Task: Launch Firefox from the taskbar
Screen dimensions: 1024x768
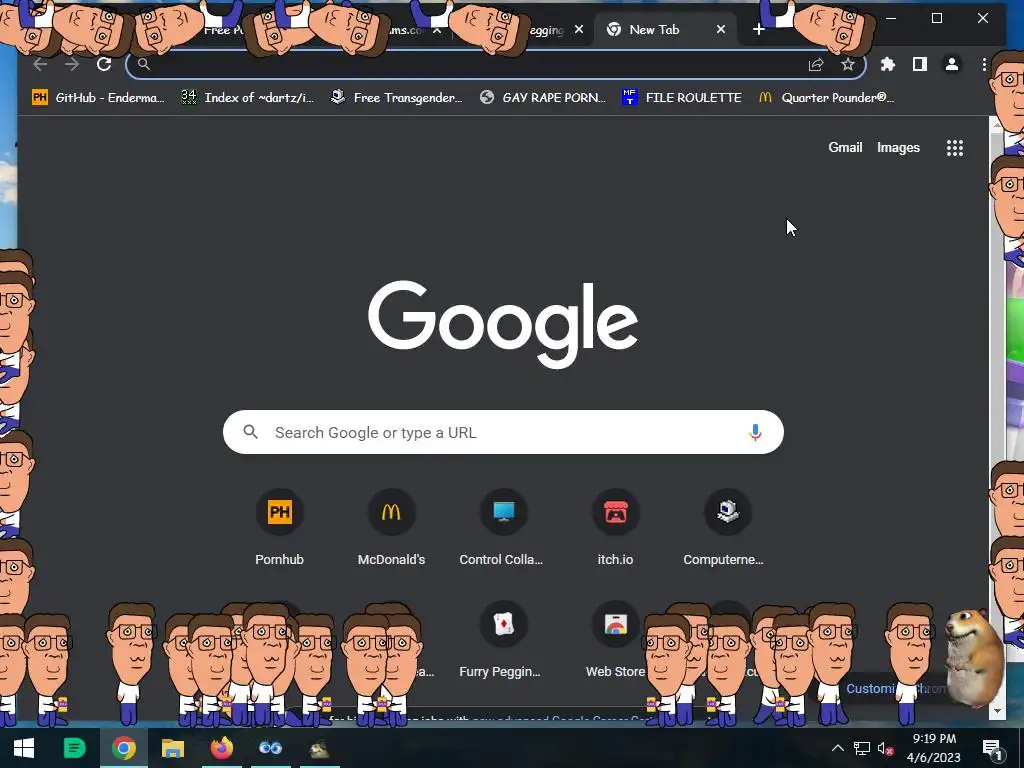Action: [221, 748]
